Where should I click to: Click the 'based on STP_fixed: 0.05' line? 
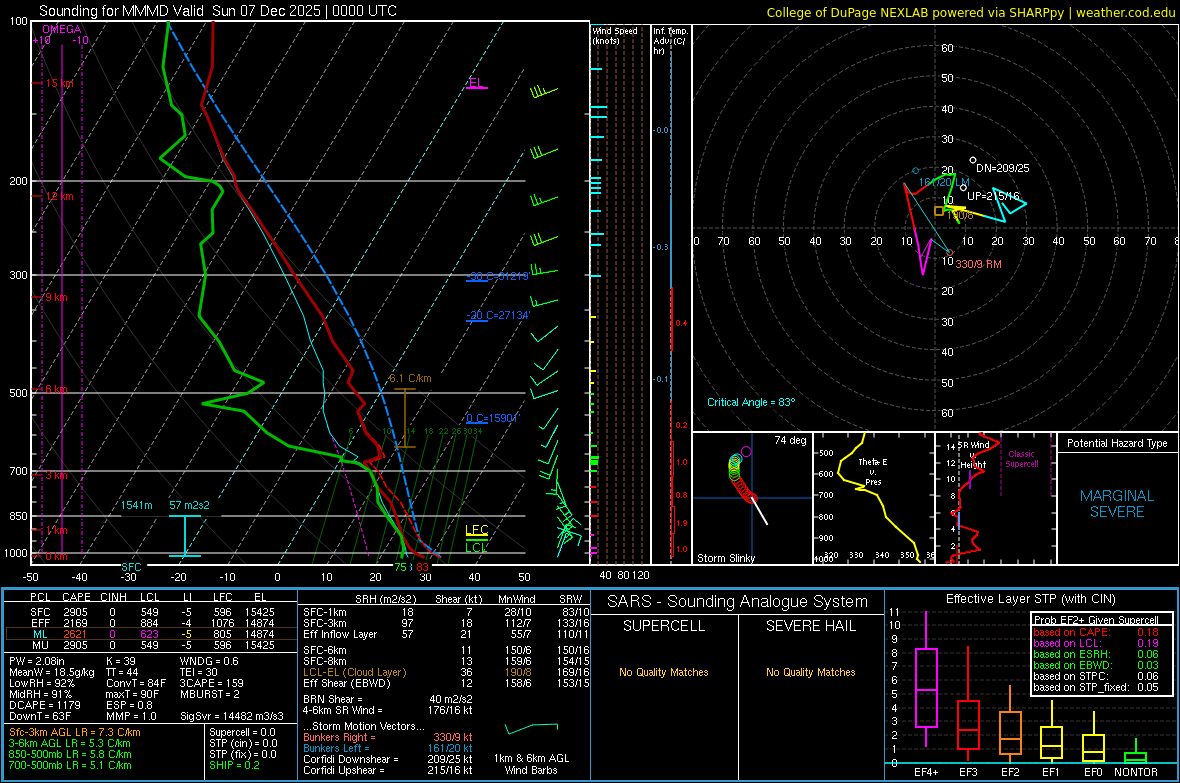pyautogui.click(x=1096, y=687)
